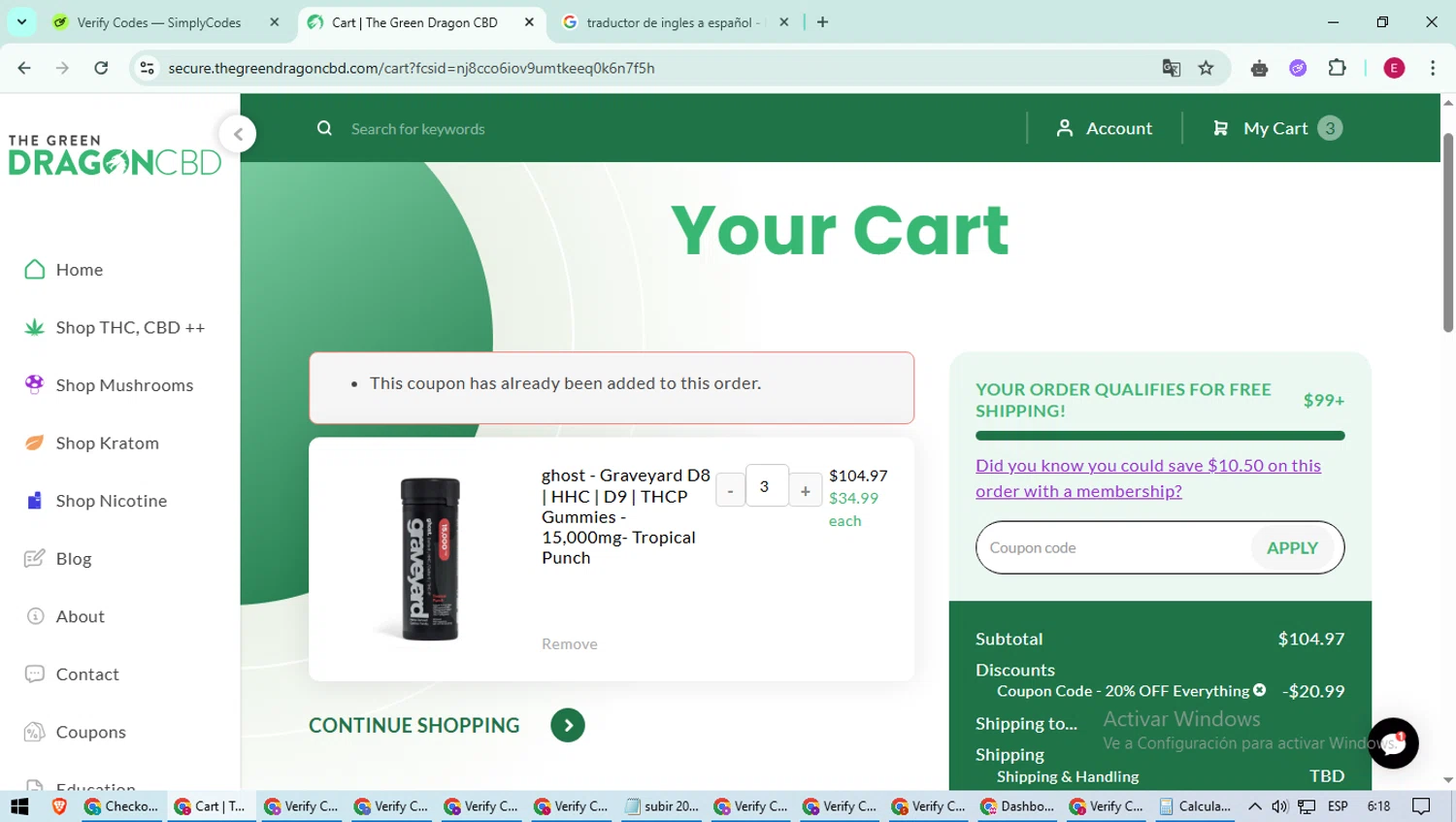The height and width of the screenshot is (822, 1456).
Task: Open the Extensions puzzle icon
Action: coord(1337,68)
